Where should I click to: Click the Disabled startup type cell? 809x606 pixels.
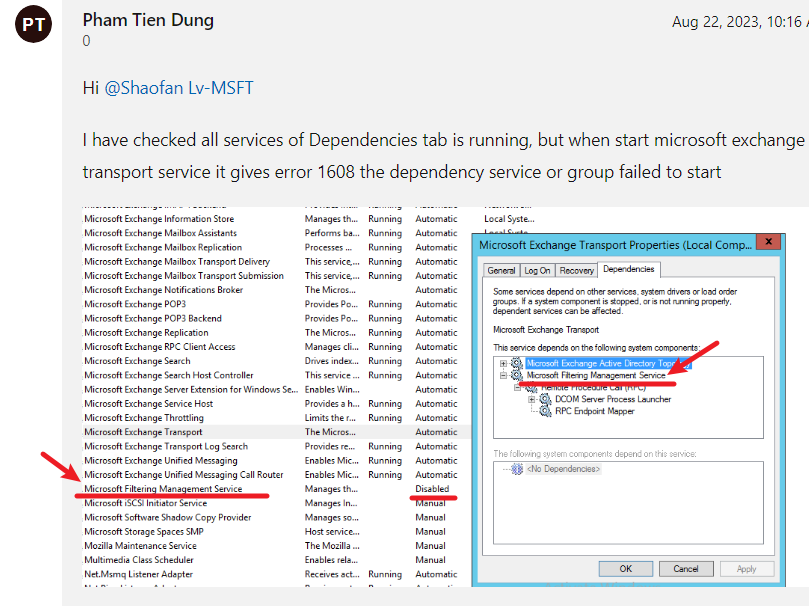pos(432,489)
